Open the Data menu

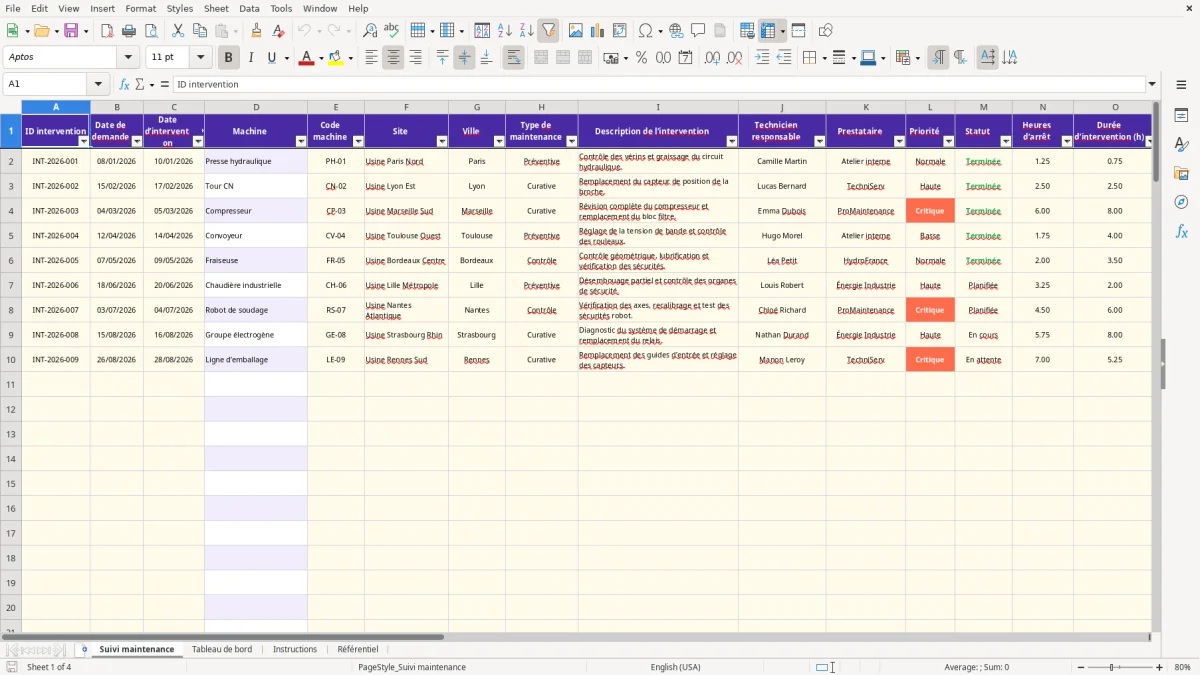(249, 8)
